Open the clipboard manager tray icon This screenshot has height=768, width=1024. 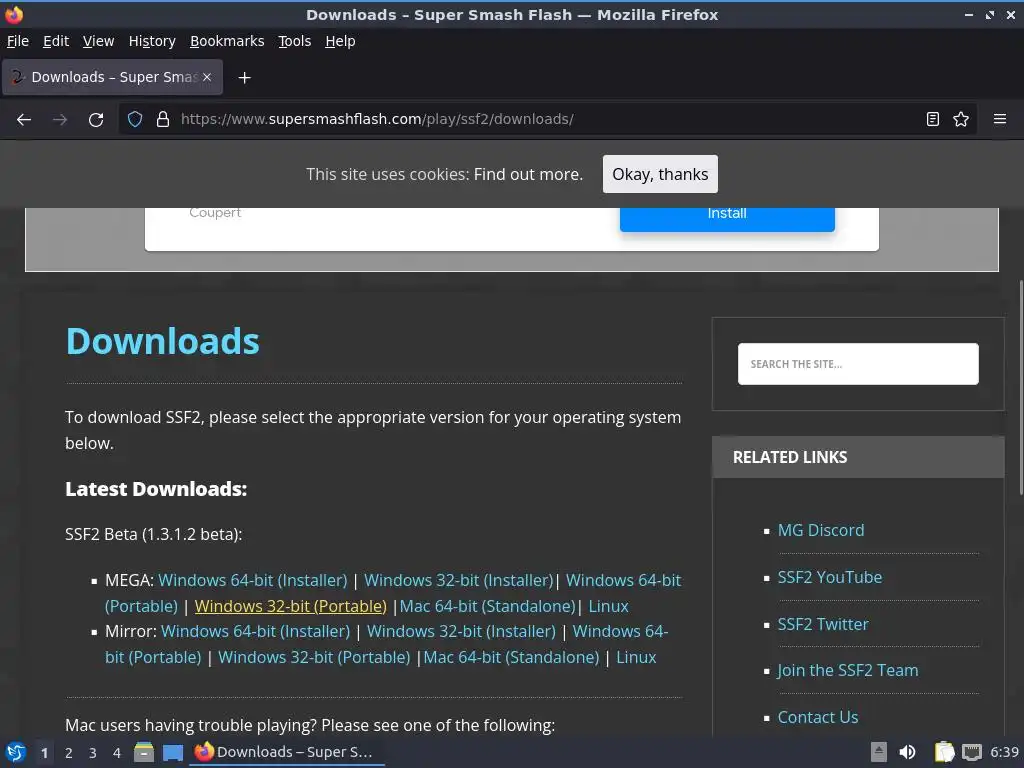tap(944, 752)
